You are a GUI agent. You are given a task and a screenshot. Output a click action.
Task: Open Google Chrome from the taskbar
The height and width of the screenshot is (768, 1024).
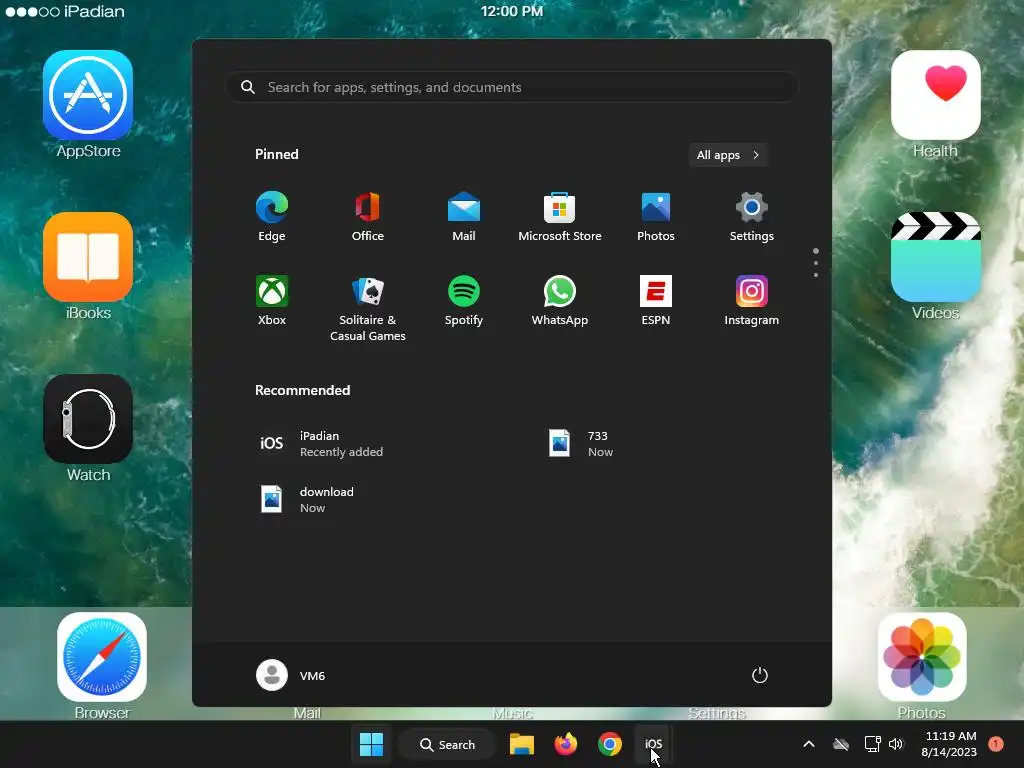point(610,744)
